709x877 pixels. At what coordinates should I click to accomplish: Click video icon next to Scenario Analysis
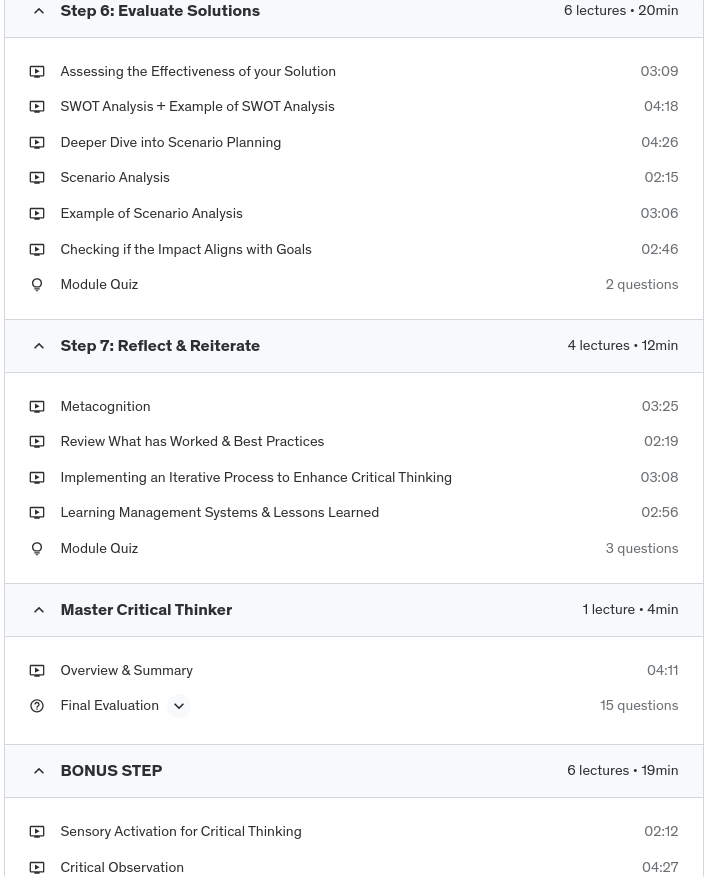(x=37, y=178)
